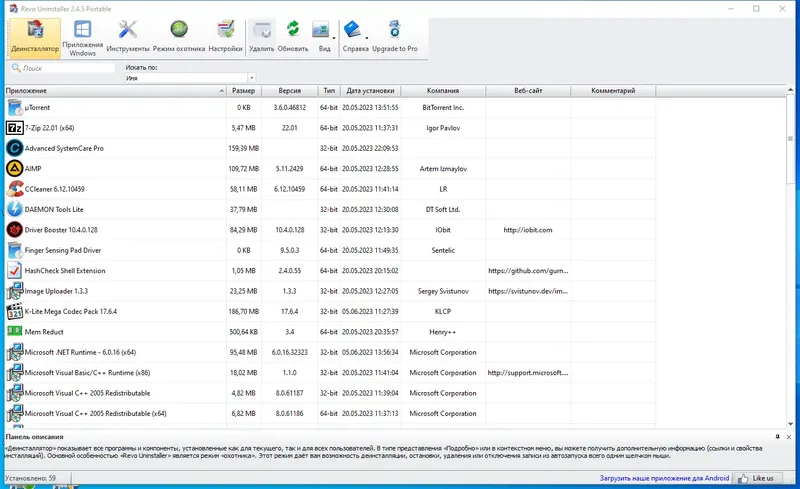Click the Sergey Svistunov company cell
800x489 pixels.
[x=443, y=291]
